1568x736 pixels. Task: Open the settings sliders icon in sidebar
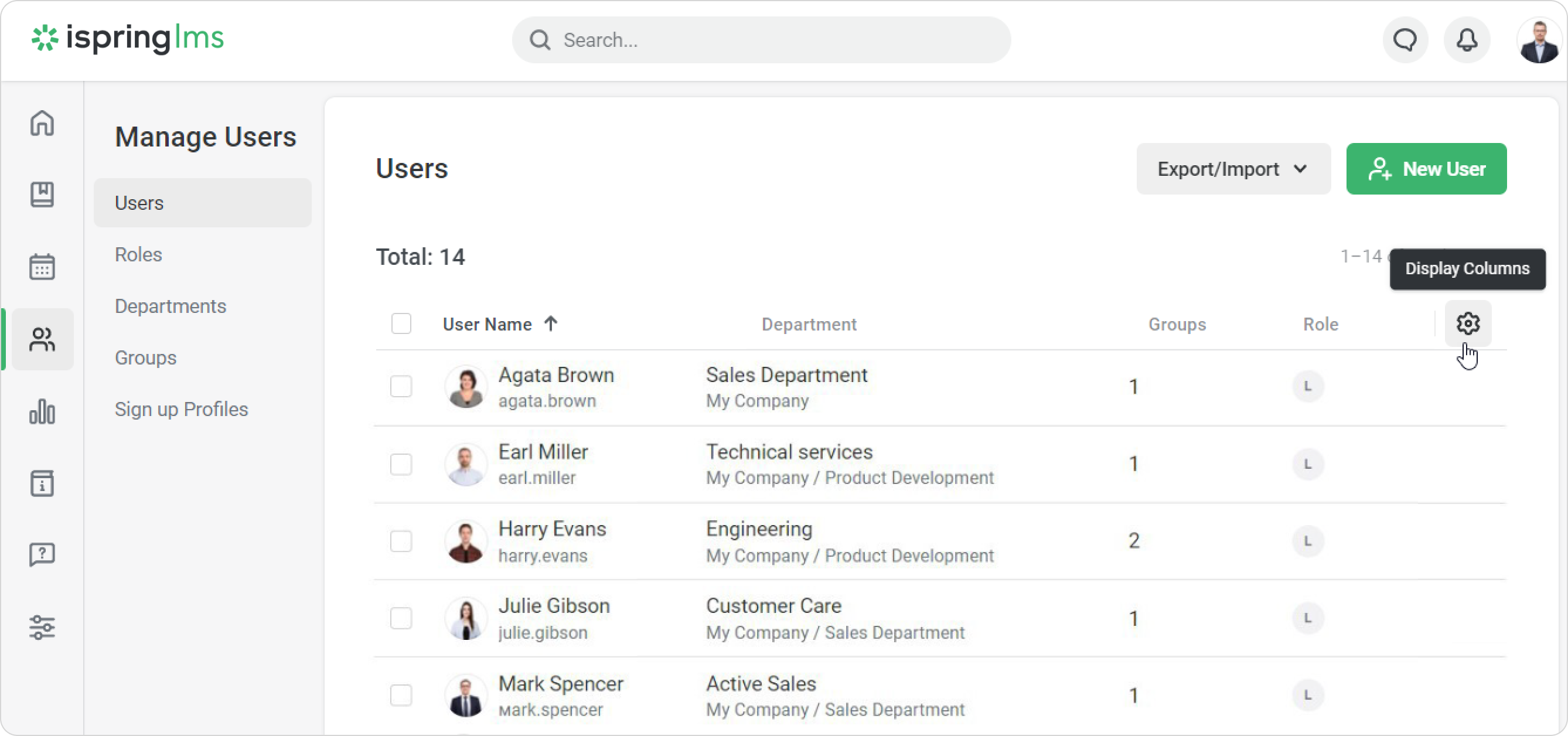[x=42, y=627]
